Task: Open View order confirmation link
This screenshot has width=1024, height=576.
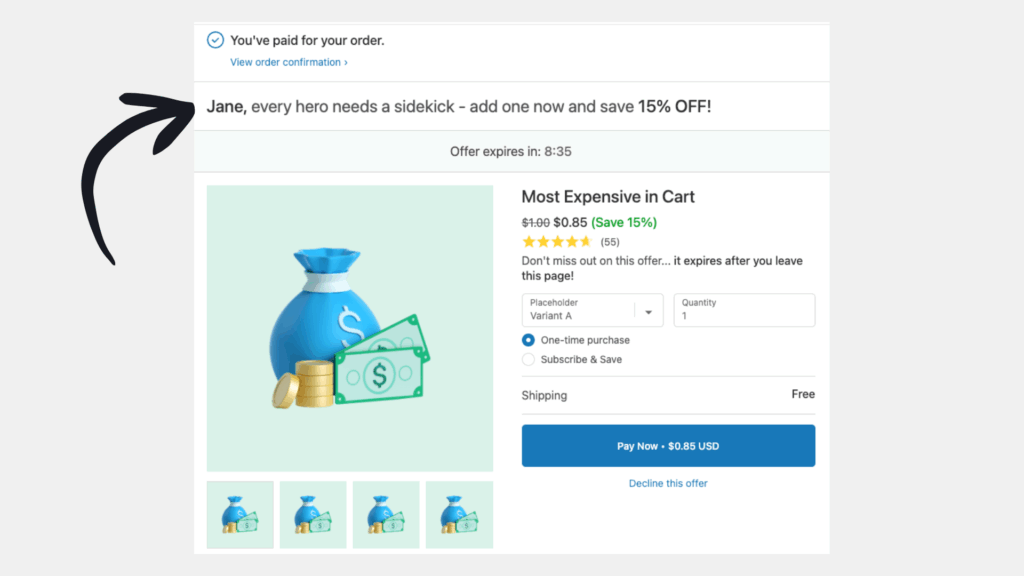Action: point(288,62)
